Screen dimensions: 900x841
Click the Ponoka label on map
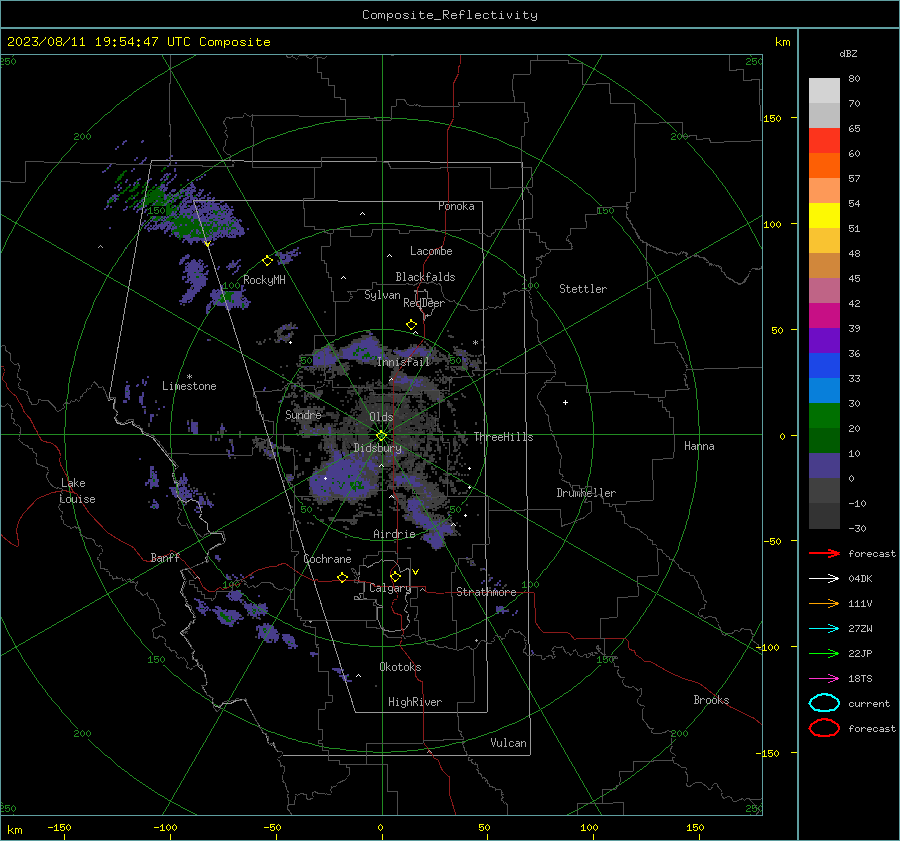(456, 206)
